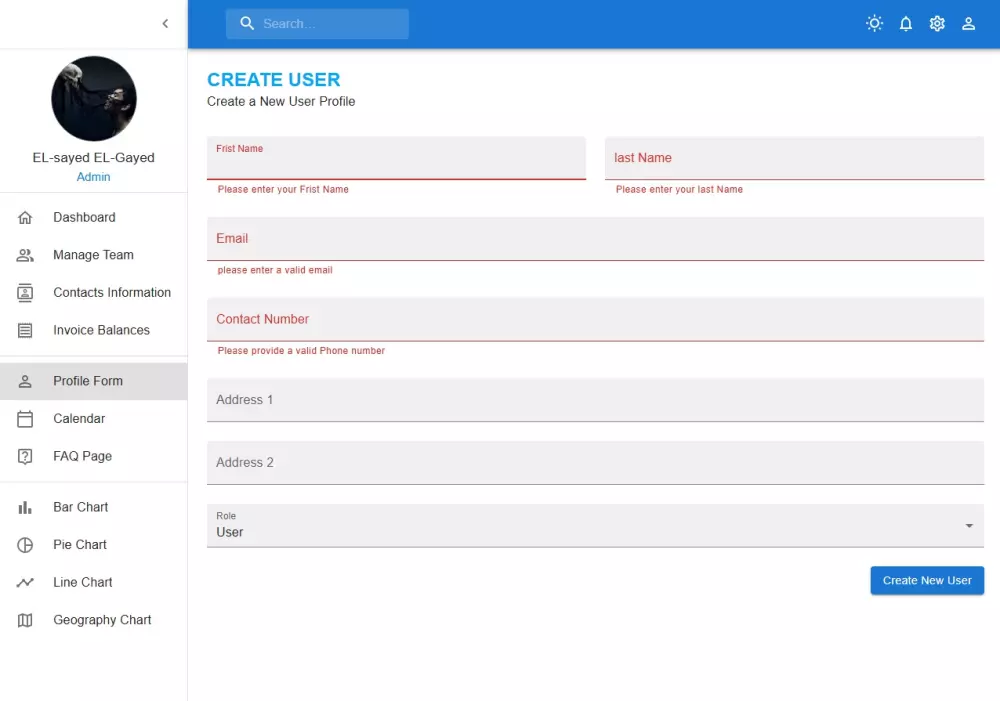The width and height of the screenshot is (1000, 701).
Task: Toggle the settings gear in top bar
Action: click(x=937, y=23)
